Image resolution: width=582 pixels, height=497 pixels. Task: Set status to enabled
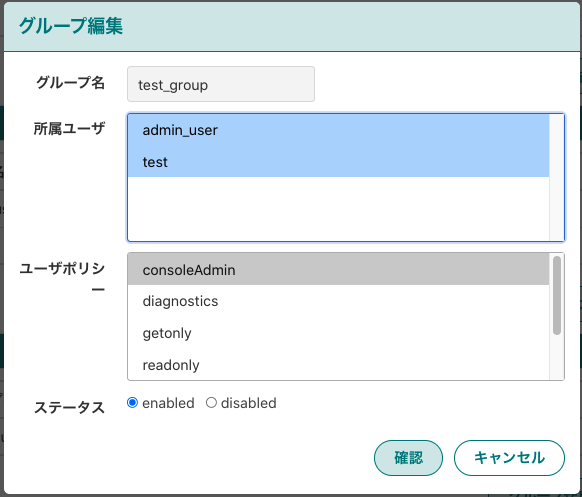click(x=132, y=403)
